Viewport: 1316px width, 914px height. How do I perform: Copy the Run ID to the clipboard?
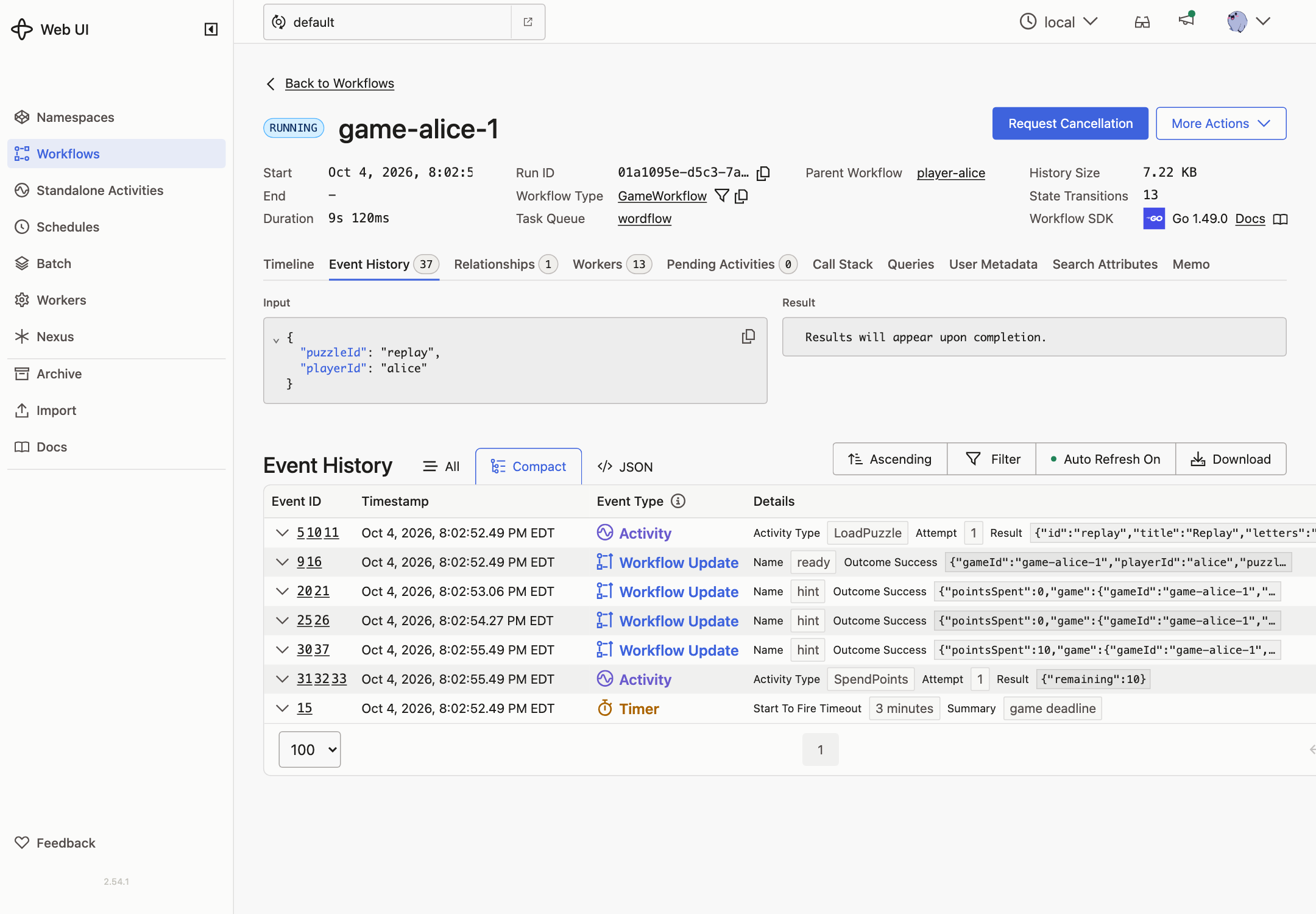(763, 173)
